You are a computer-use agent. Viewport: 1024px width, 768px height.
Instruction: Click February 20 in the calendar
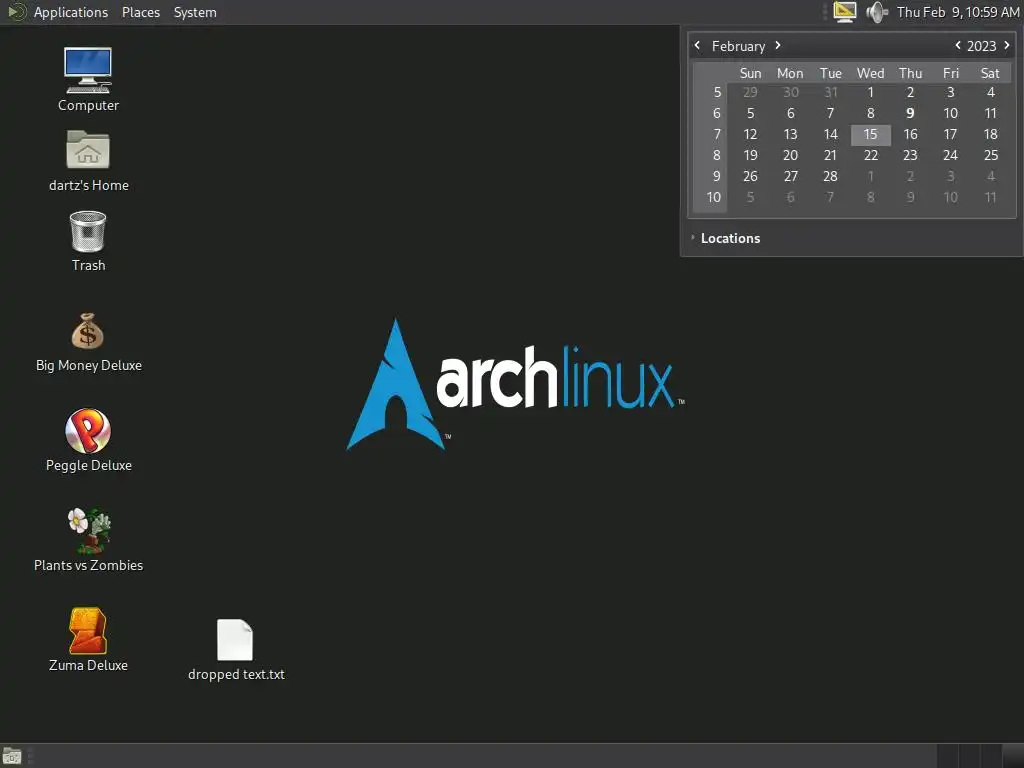coord(790,155)
